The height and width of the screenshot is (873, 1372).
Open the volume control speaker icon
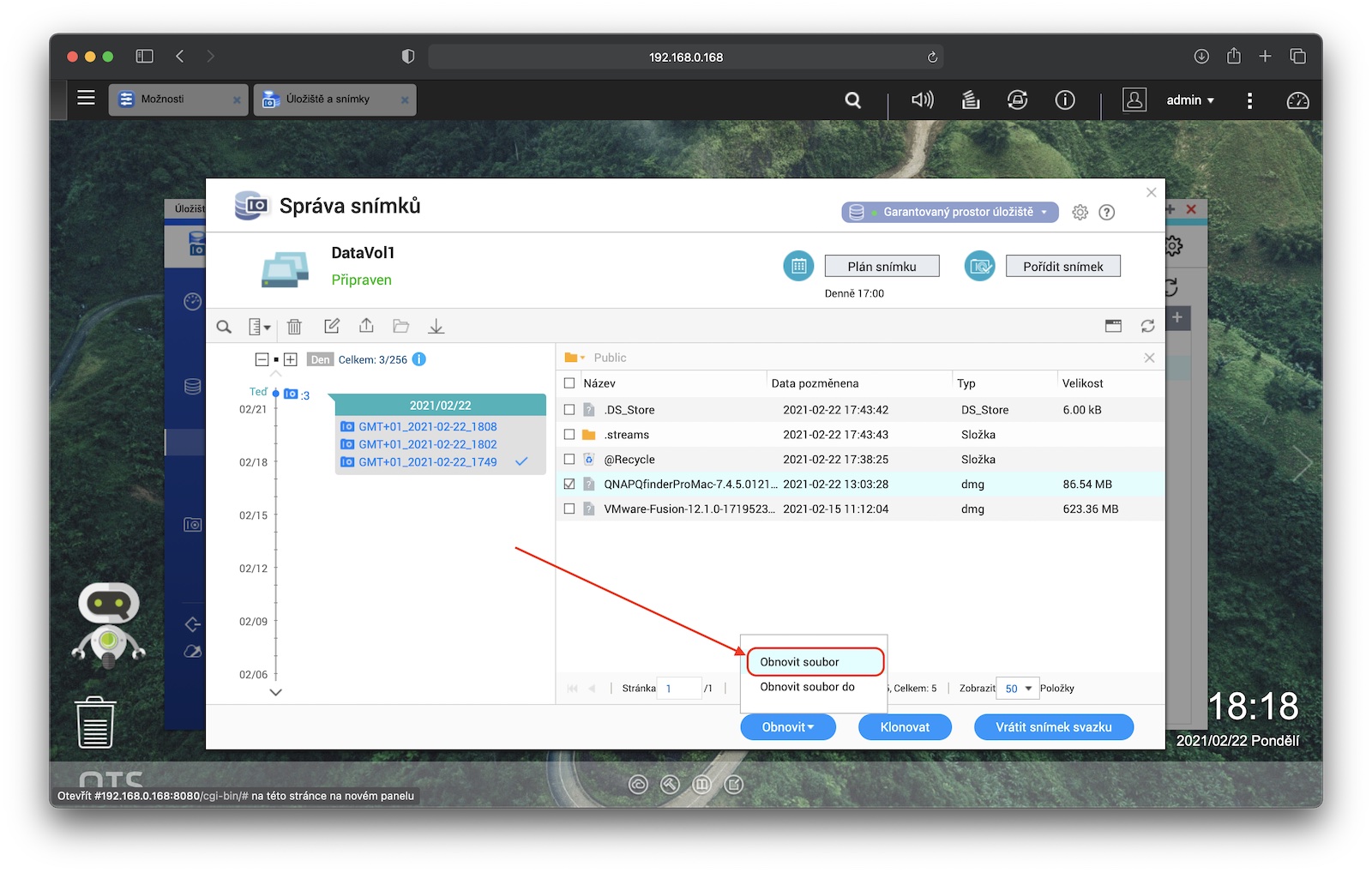[x=923, y=100]
